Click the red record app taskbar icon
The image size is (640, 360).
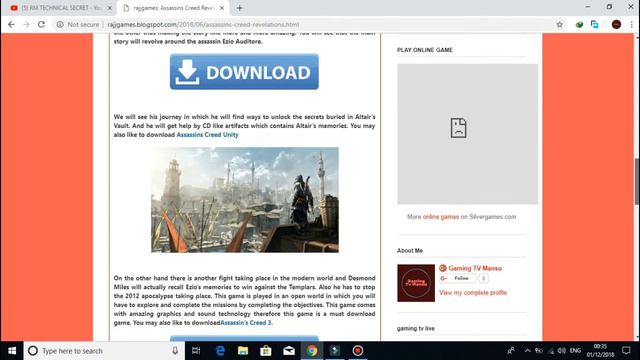click(x=358, y=351)
